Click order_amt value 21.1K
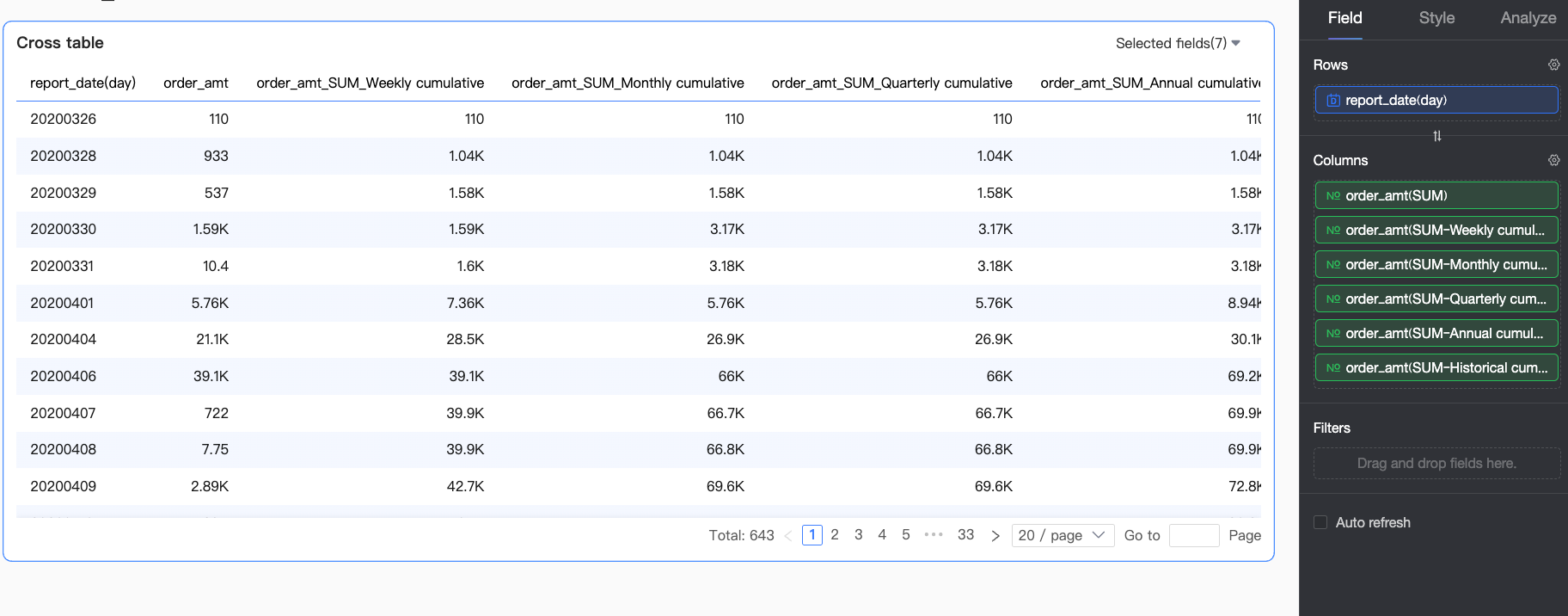Viewport: 1568px width, 616px height. [x=212, y=340]
